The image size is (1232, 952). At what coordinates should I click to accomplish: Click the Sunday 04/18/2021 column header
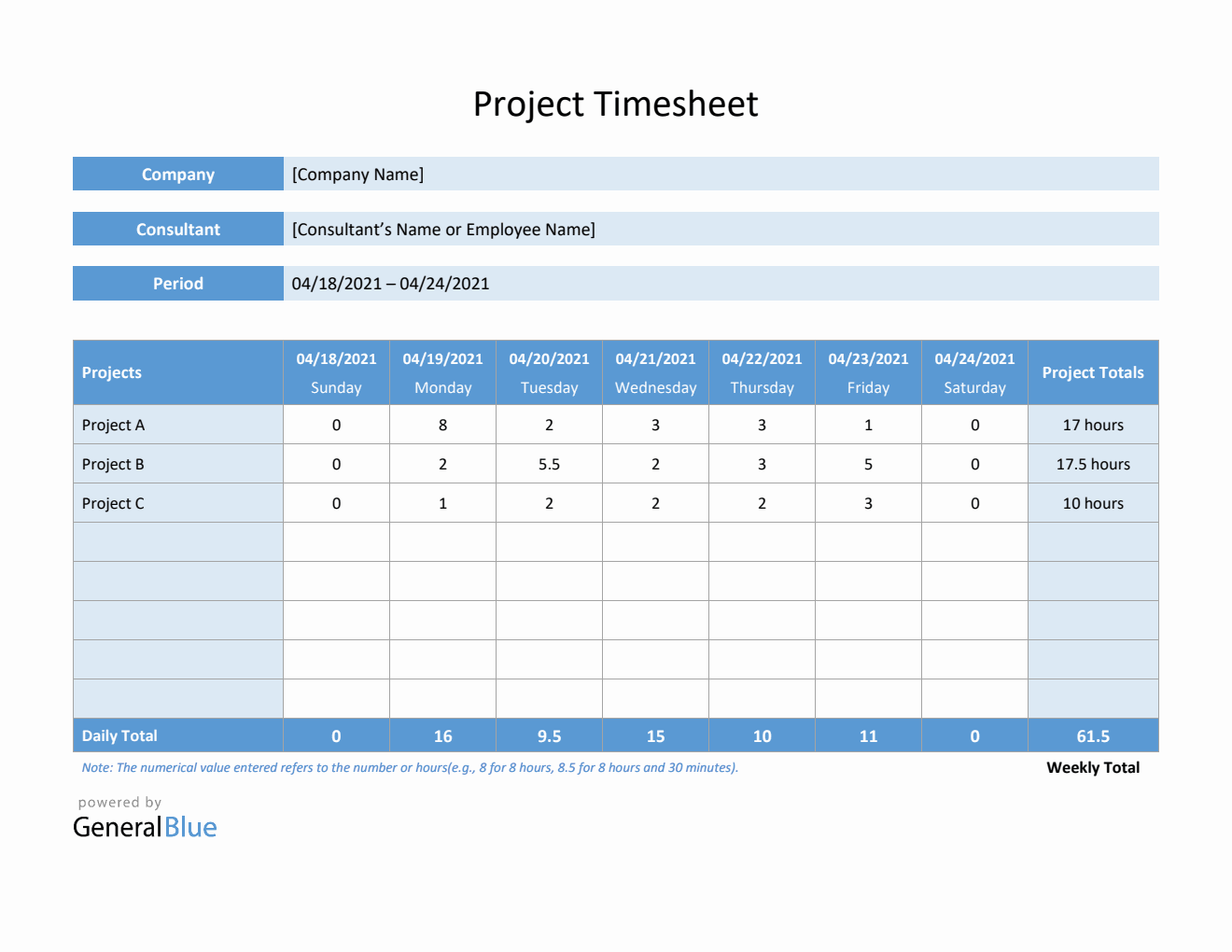pyautogui.click(x=336, y=372)
